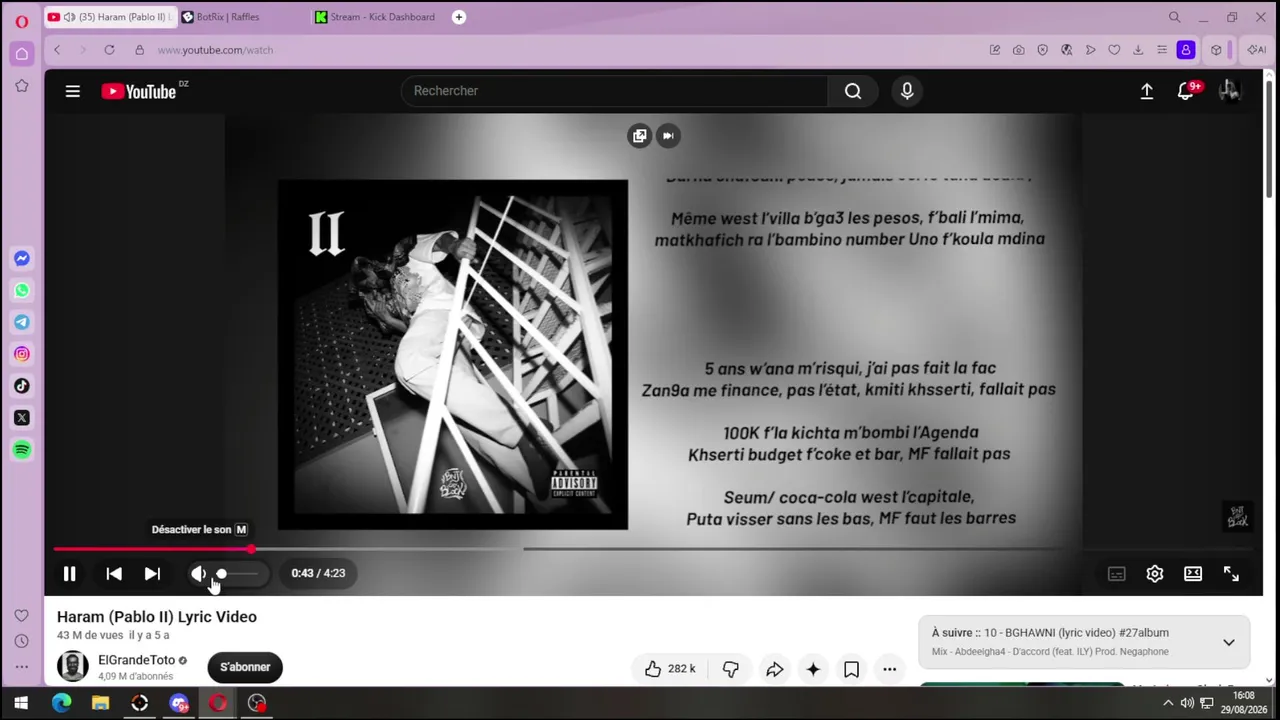This screenshot has width=1280, height=720.
Task: Toggle theater mode
Action: 1193,573
